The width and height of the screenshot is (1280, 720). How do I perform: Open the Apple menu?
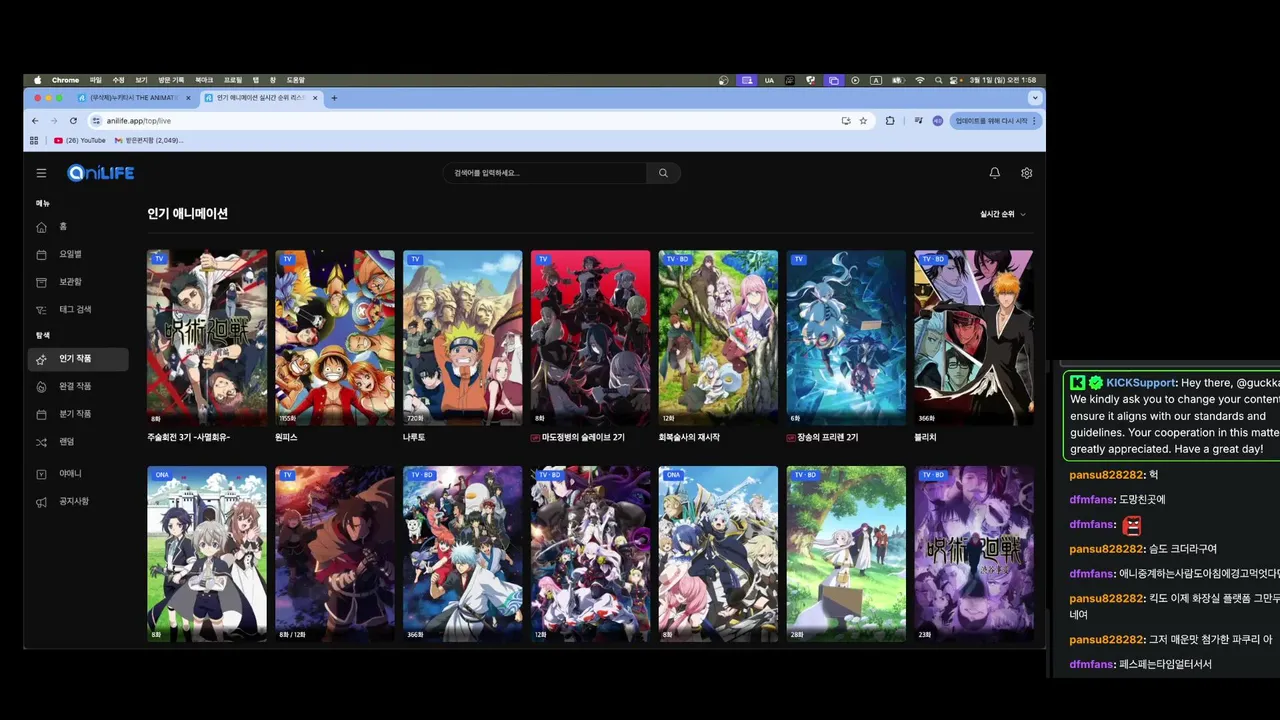click(38, 80)
